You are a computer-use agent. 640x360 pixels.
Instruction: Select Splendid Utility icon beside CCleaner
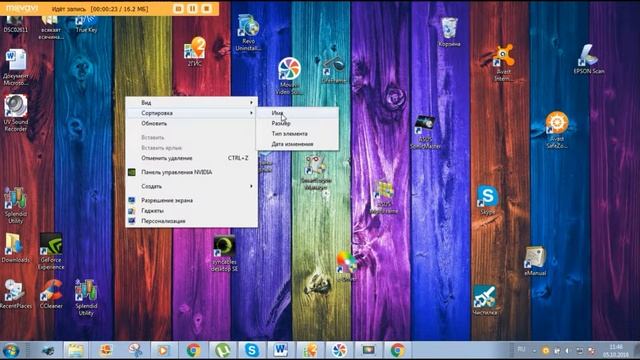click(x=86, y=298)
